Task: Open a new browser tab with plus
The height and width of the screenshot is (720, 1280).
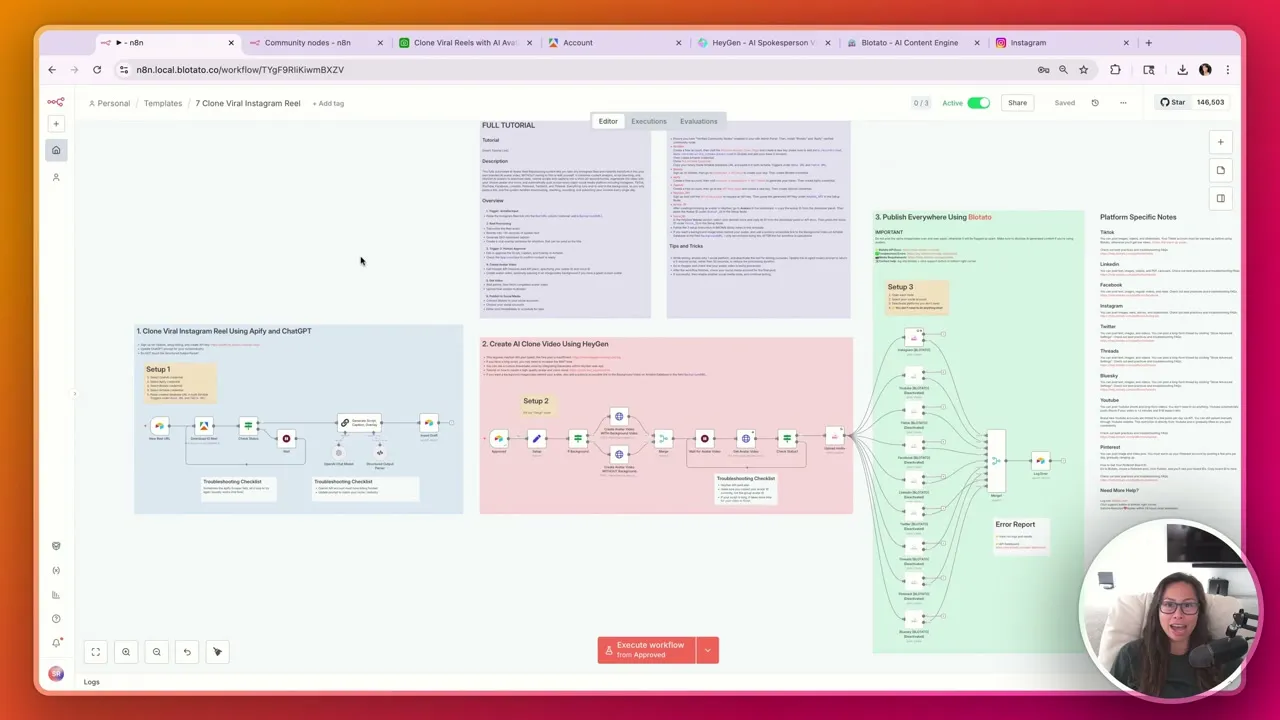Action: [x=1148, y=43]
